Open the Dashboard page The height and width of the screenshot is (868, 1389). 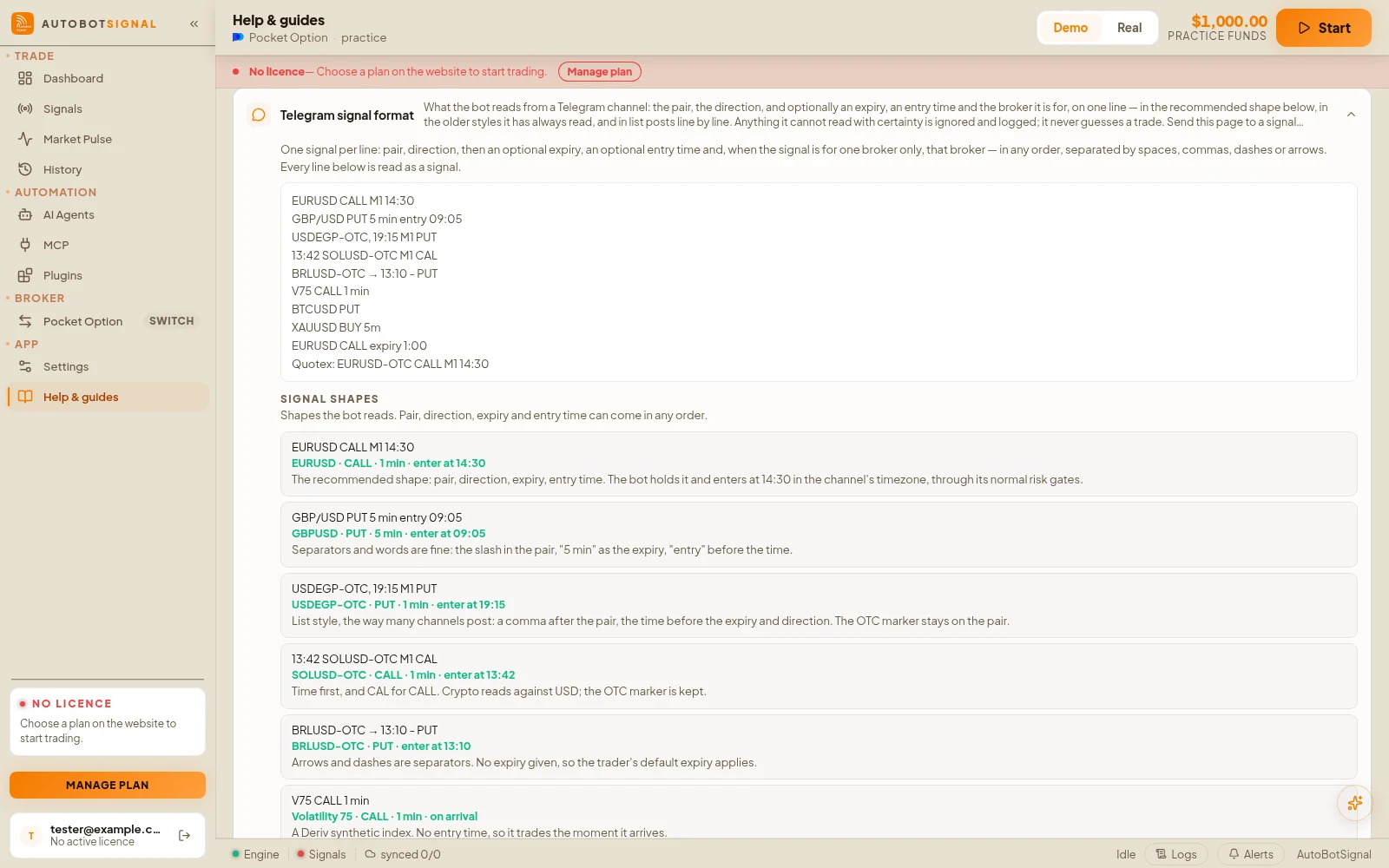click(108, 78)
